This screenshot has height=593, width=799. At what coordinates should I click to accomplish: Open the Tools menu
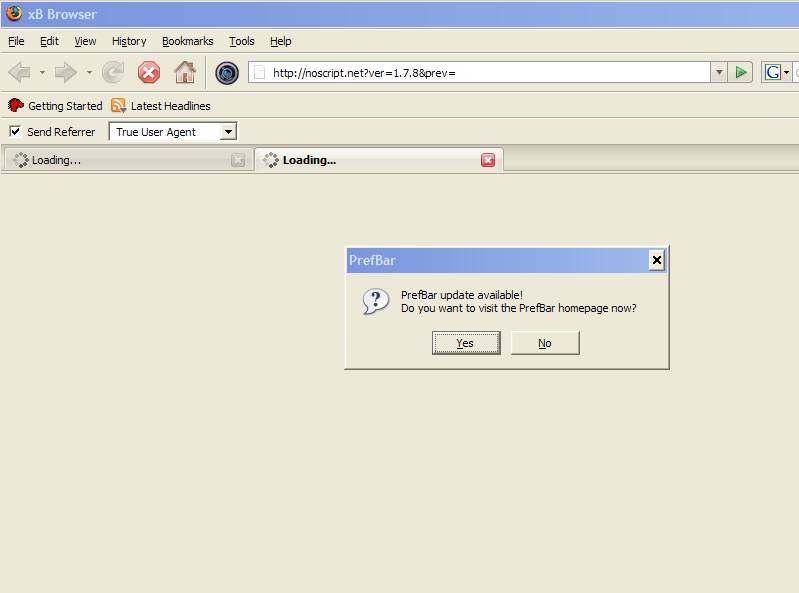point(242,41)
